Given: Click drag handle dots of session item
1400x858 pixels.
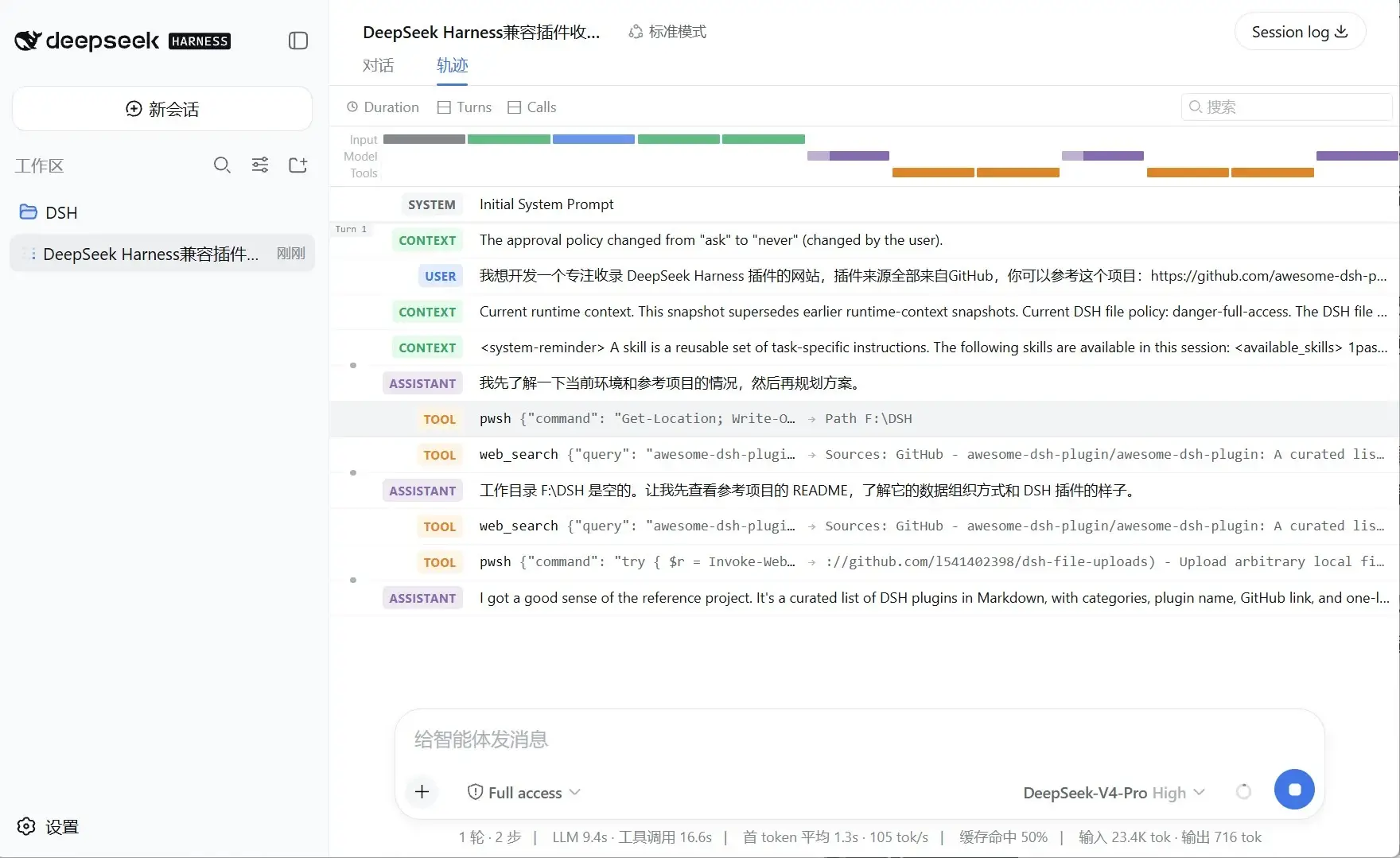Looking at the screenshot, I should pos(33,254).
